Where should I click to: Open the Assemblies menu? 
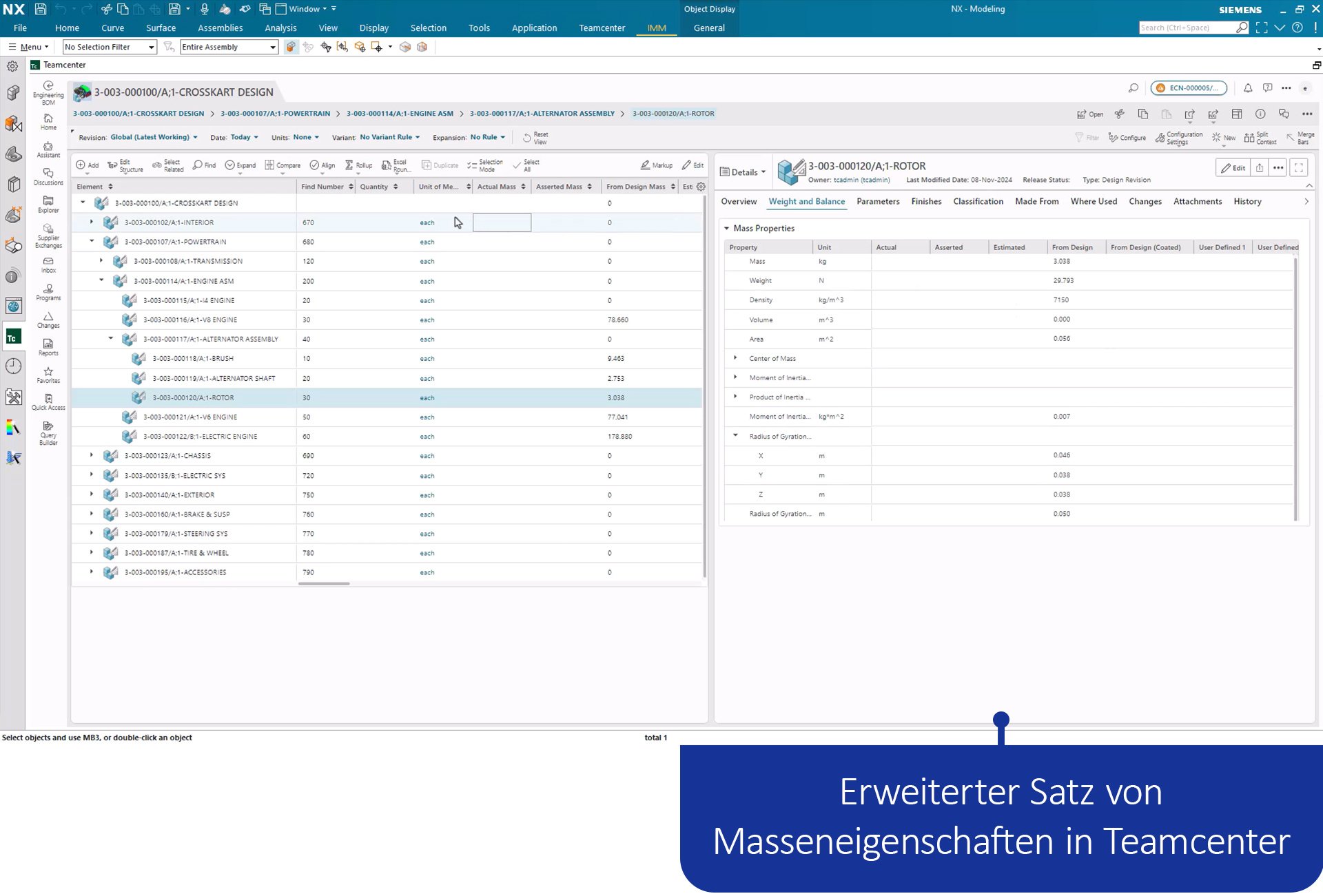coord(220,28)
